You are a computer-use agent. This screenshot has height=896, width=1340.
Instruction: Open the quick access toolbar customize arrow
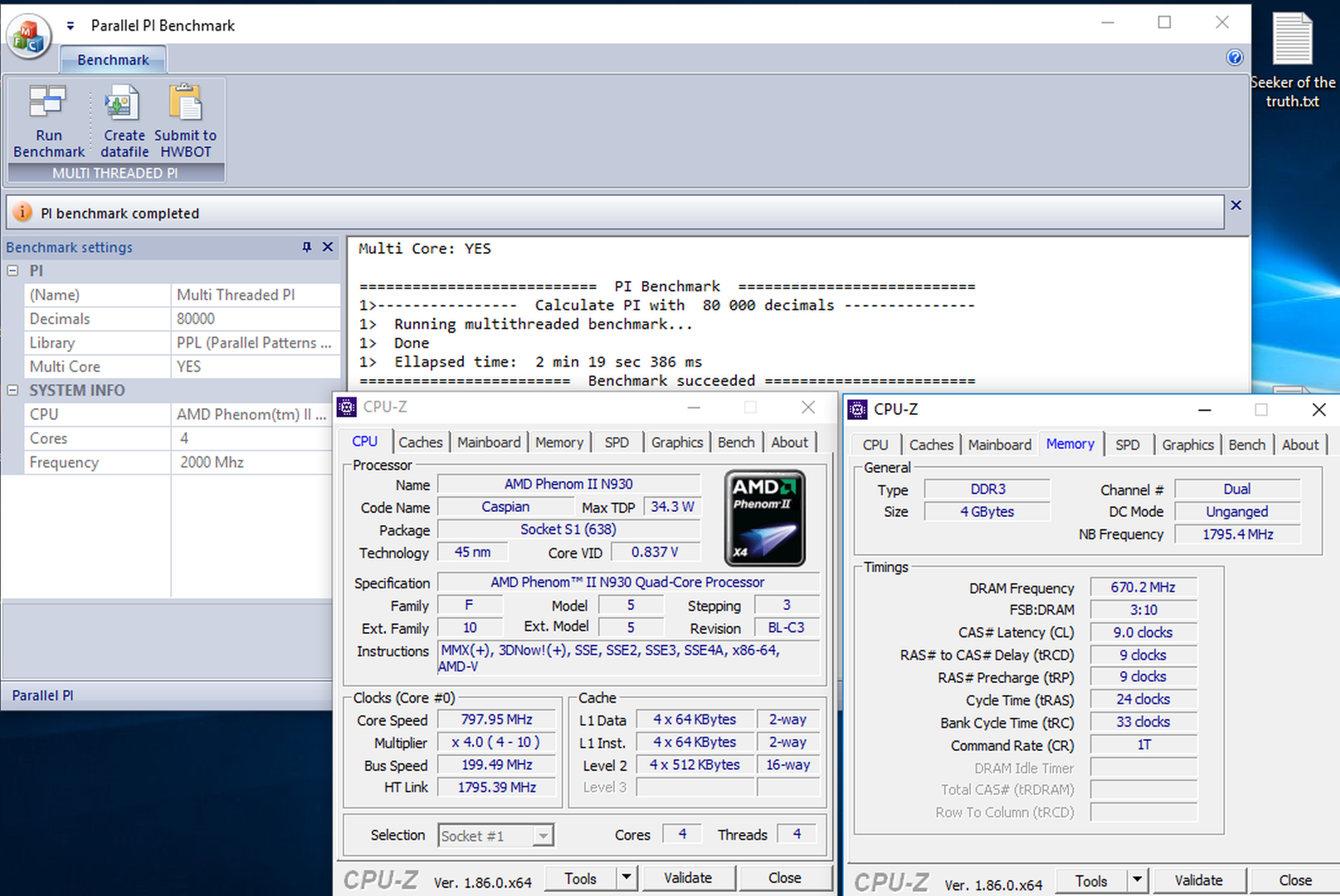coord(71,26)
